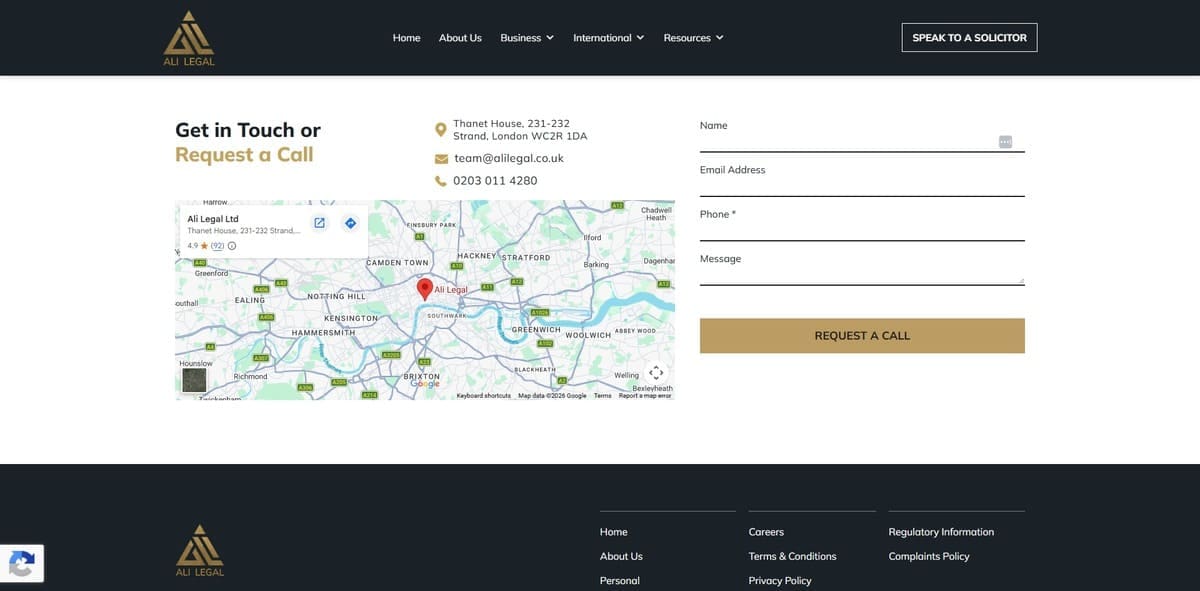The height and width of the screenshot is (591, 1200).
Task: Open the Regulatory Information link
Action: [941, 532]
